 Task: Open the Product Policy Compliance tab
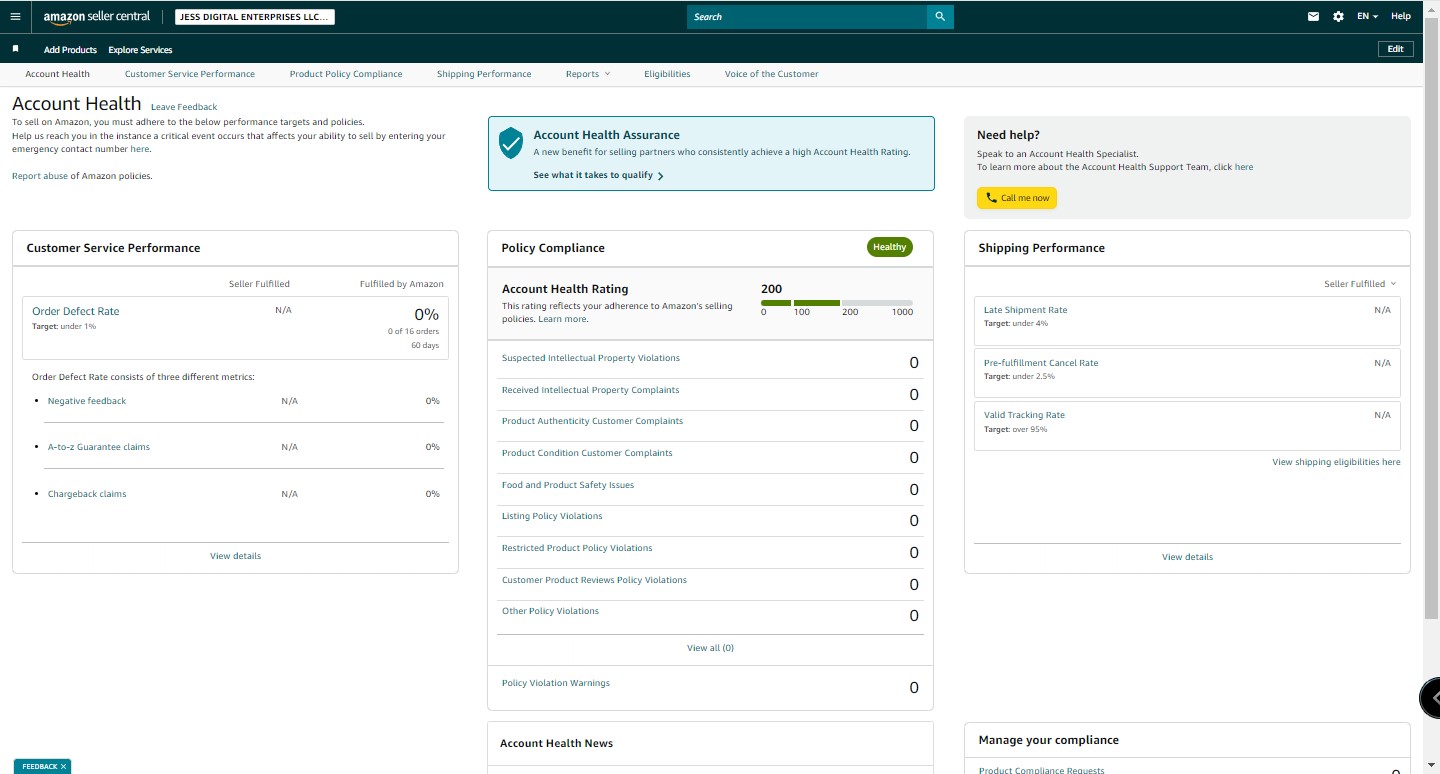pos(346,74)
